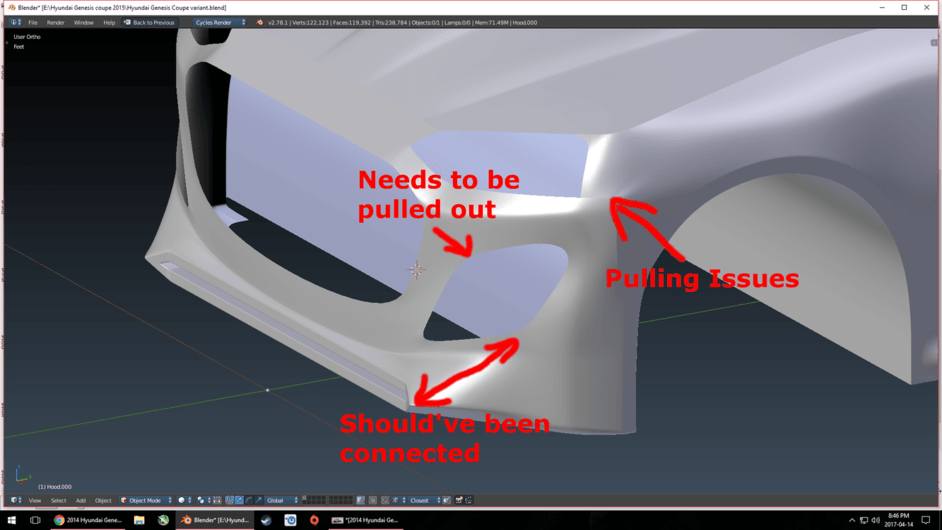Toggle snap during transform
The height and width of the screenshot is (530, 942).
[x=385, y=500]
